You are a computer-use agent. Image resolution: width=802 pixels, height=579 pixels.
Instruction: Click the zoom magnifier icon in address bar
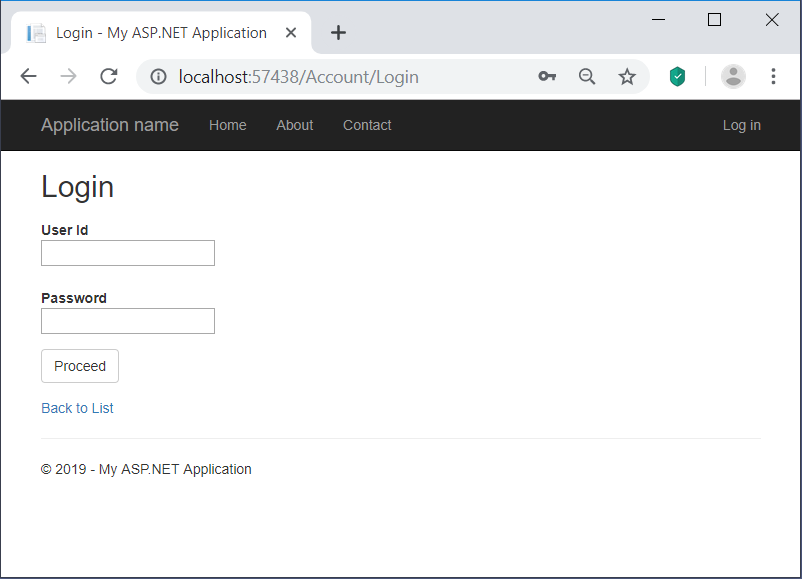pos(587,76)
